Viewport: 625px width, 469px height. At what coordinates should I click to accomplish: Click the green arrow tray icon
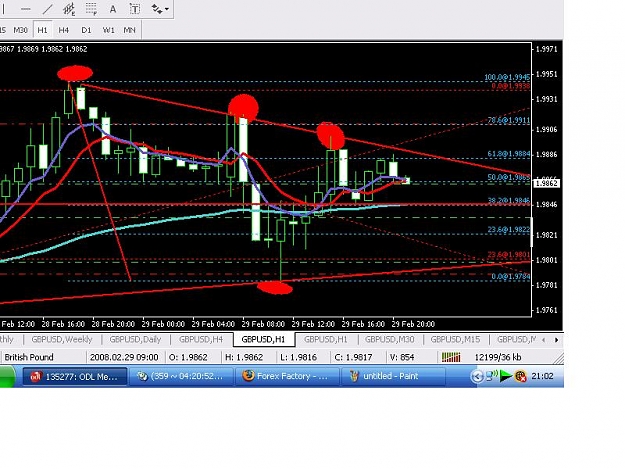(x=505, y=376)
